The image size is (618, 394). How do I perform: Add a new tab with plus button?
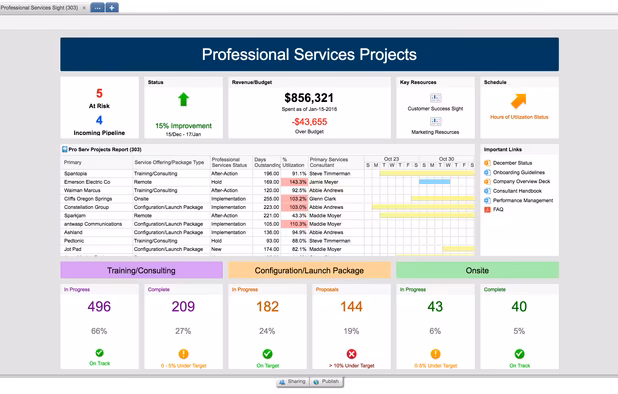pos(112,7)
